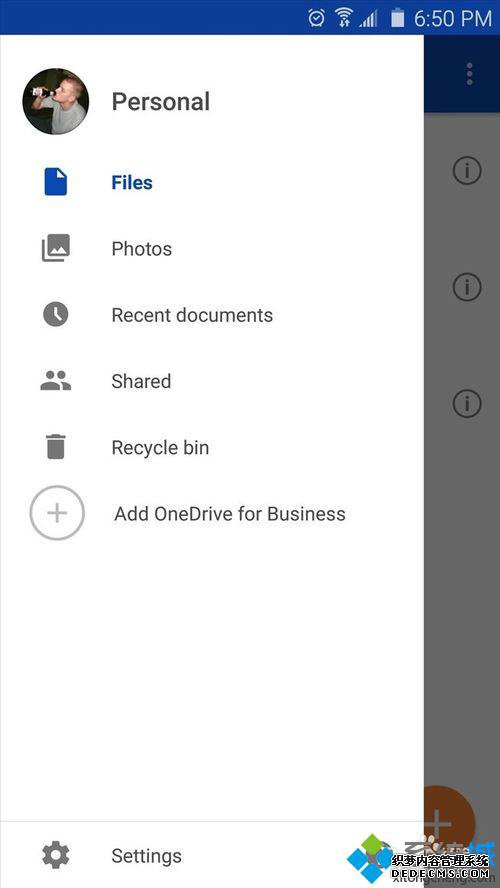Select the Files menu entry

click(132, 183)
